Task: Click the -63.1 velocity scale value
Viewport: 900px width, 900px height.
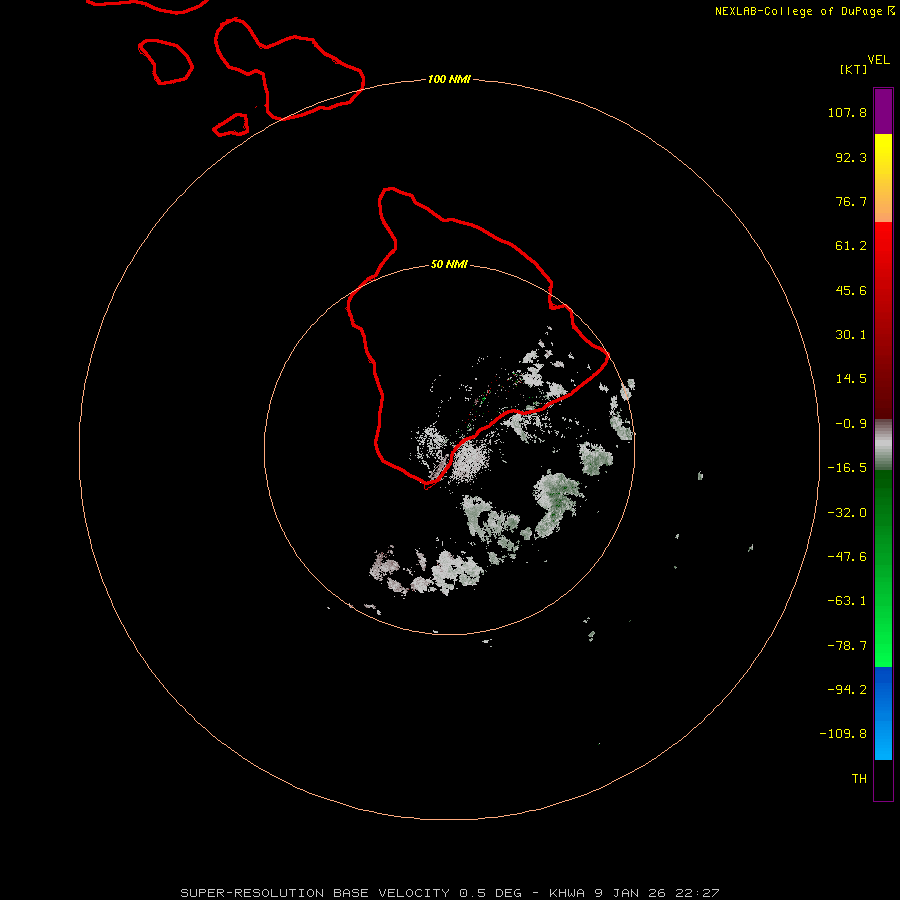Action: coord(847,601)
